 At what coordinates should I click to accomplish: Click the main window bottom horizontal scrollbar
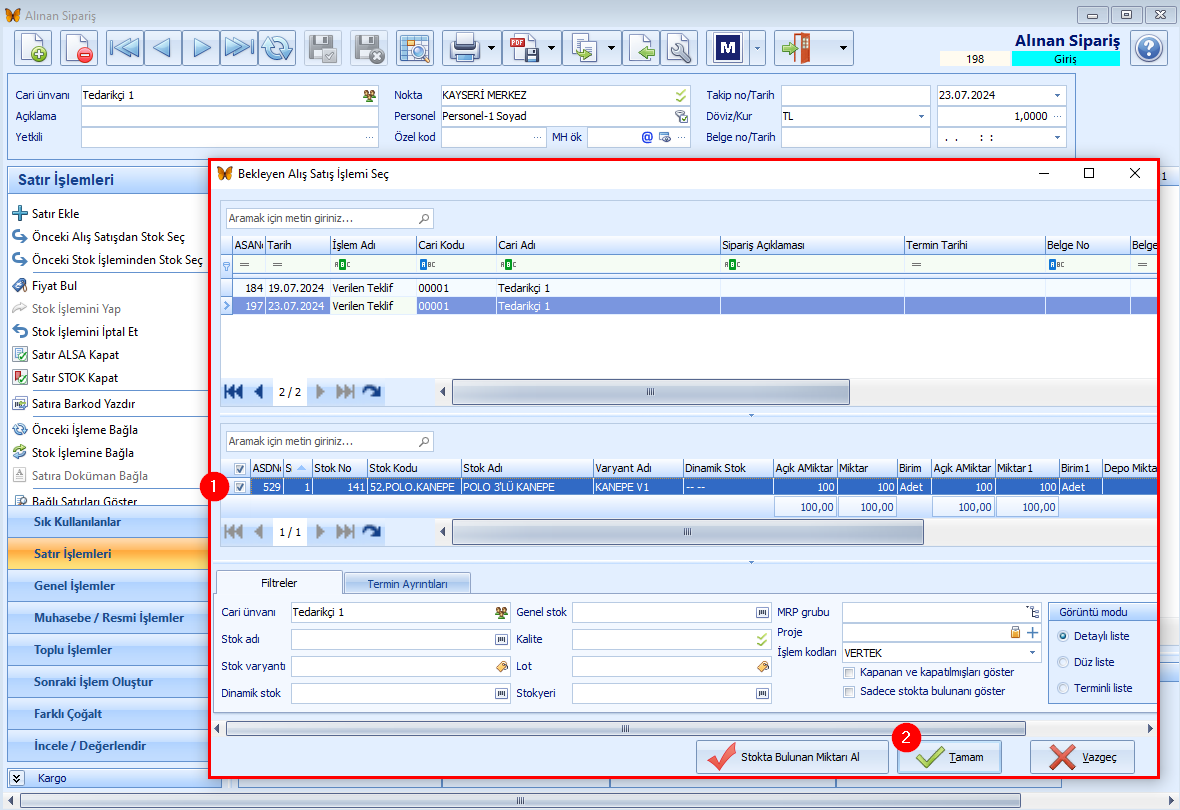point(520,800)
